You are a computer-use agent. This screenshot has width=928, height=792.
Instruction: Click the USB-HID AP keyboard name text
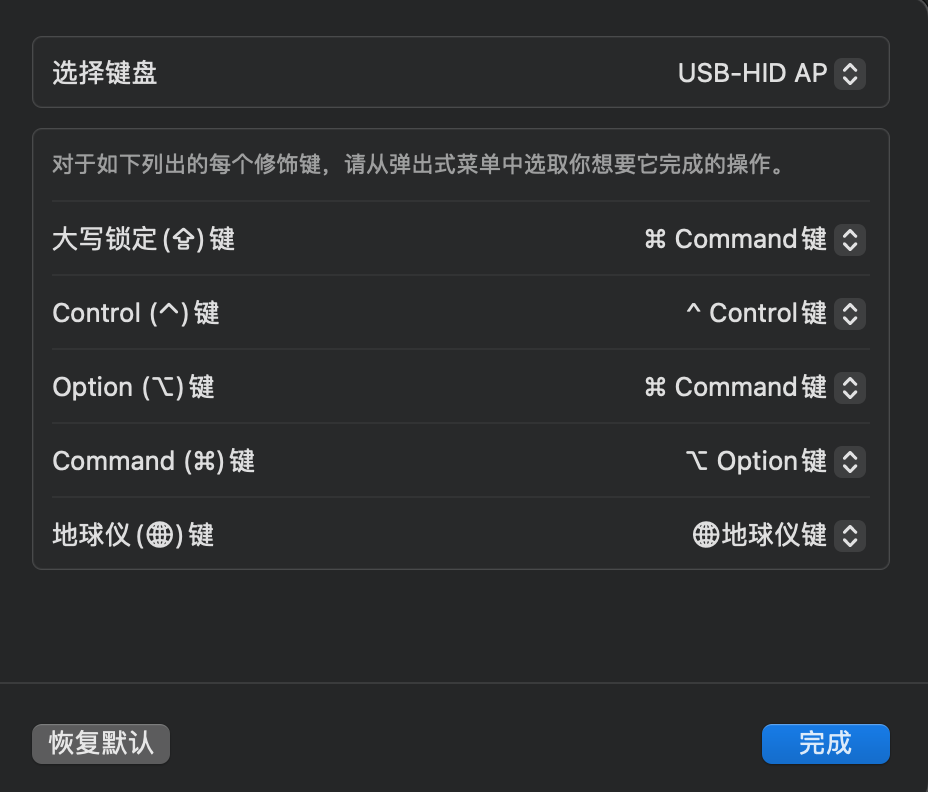tap(756, 72)
